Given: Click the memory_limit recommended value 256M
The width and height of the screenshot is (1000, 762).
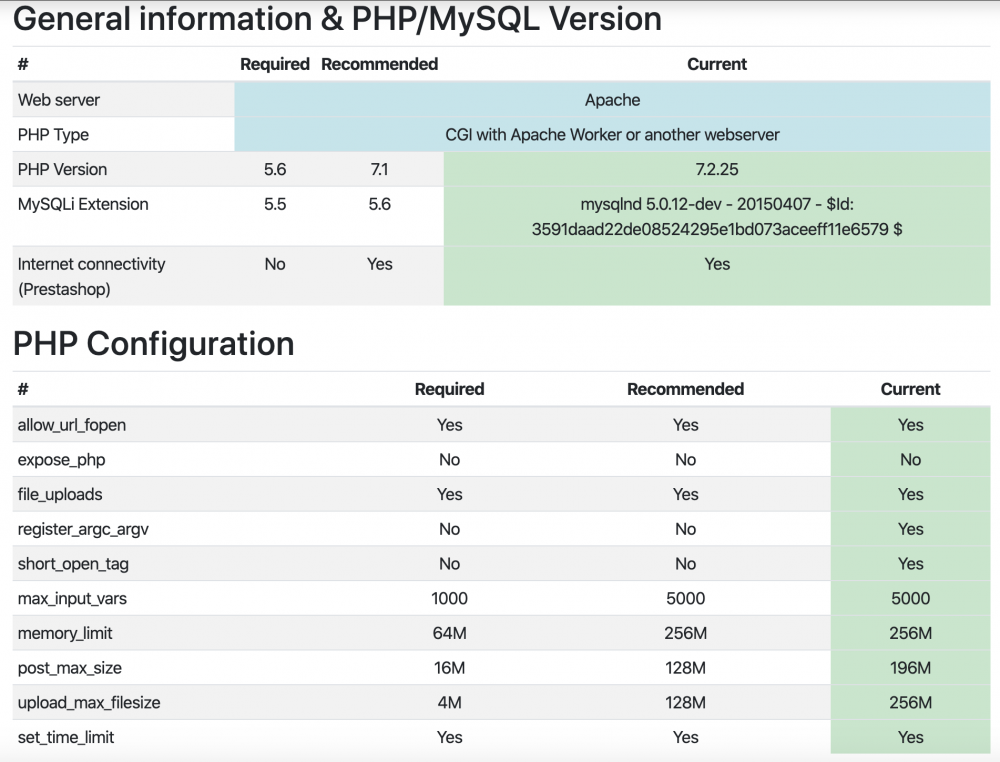Looking at the screenshot, I should [686, 633].
